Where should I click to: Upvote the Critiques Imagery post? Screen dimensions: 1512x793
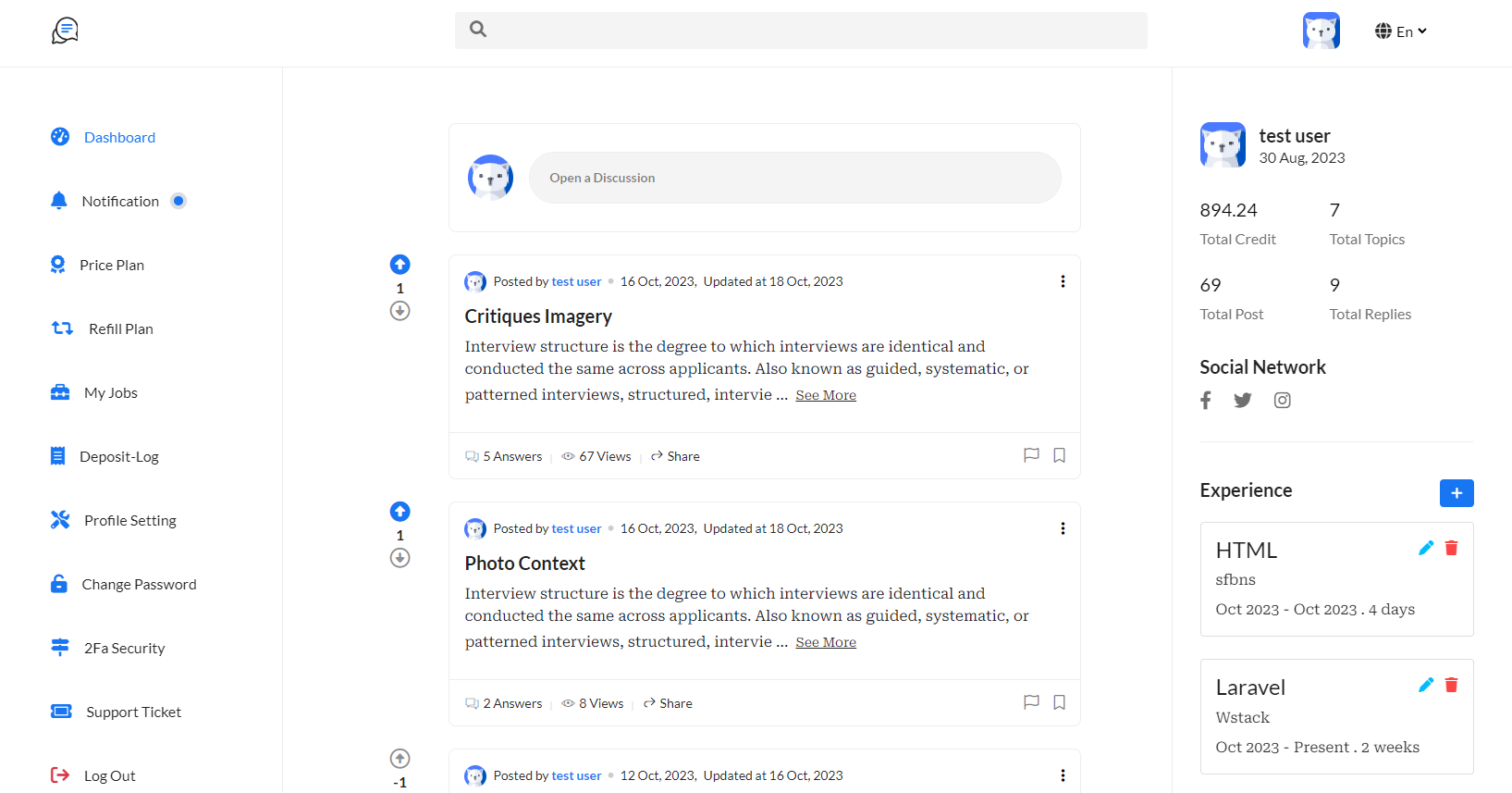[400, 265]
